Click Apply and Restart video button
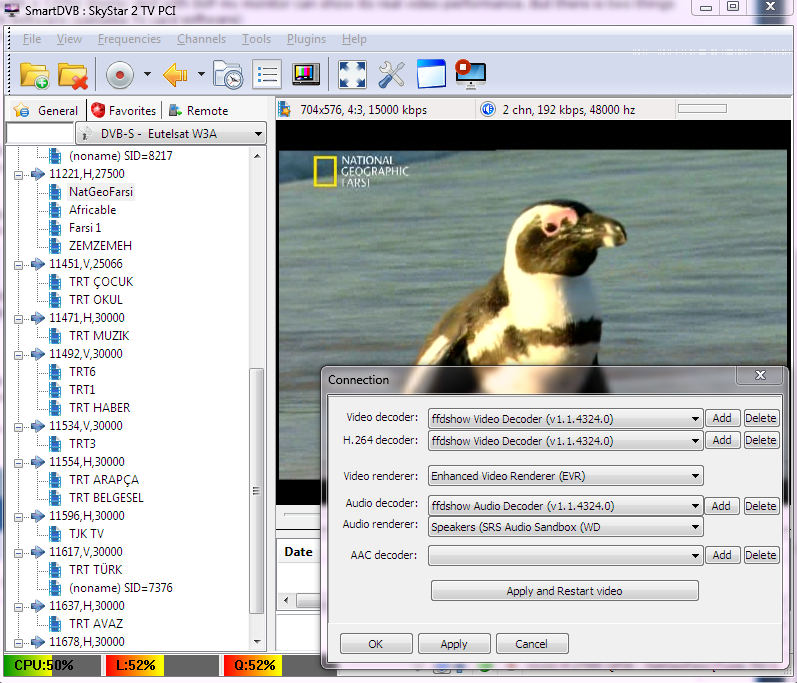The width and height of the screenshot is (797, 683). click(x=564, y=591)
